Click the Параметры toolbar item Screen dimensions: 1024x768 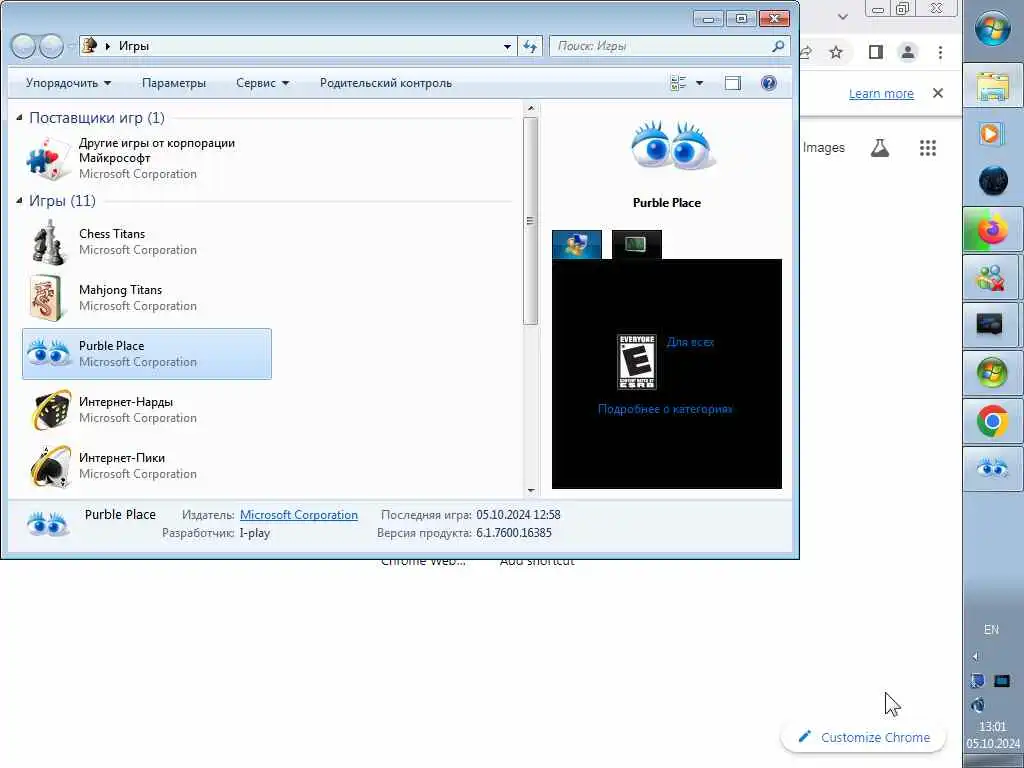[x=174, y=83]
